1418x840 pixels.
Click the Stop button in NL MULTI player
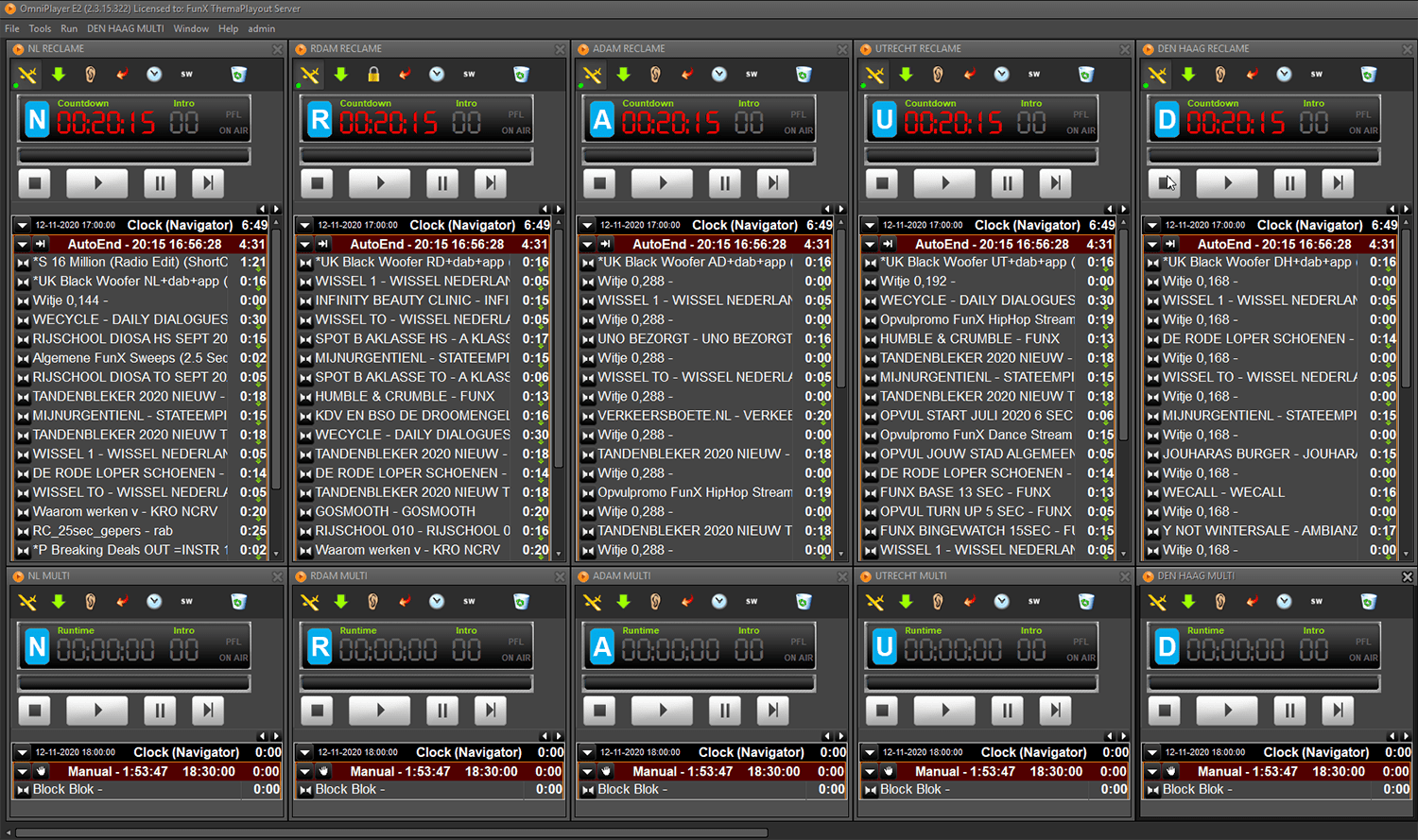click(x=35, y=711)
